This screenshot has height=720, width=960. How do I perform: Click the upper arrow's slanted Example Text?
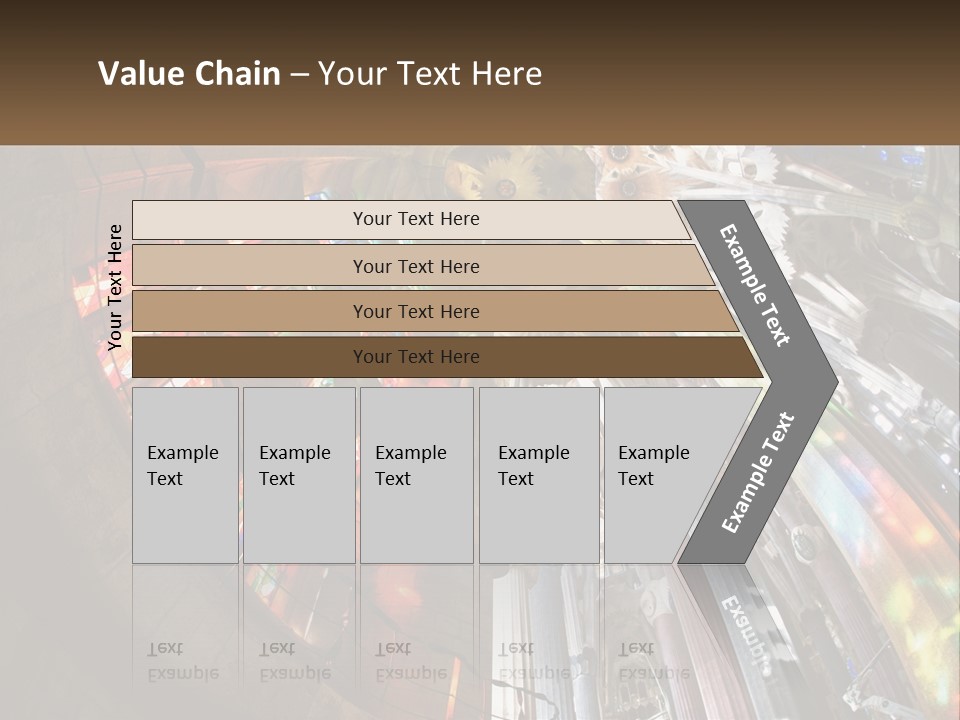pos(756,285)
